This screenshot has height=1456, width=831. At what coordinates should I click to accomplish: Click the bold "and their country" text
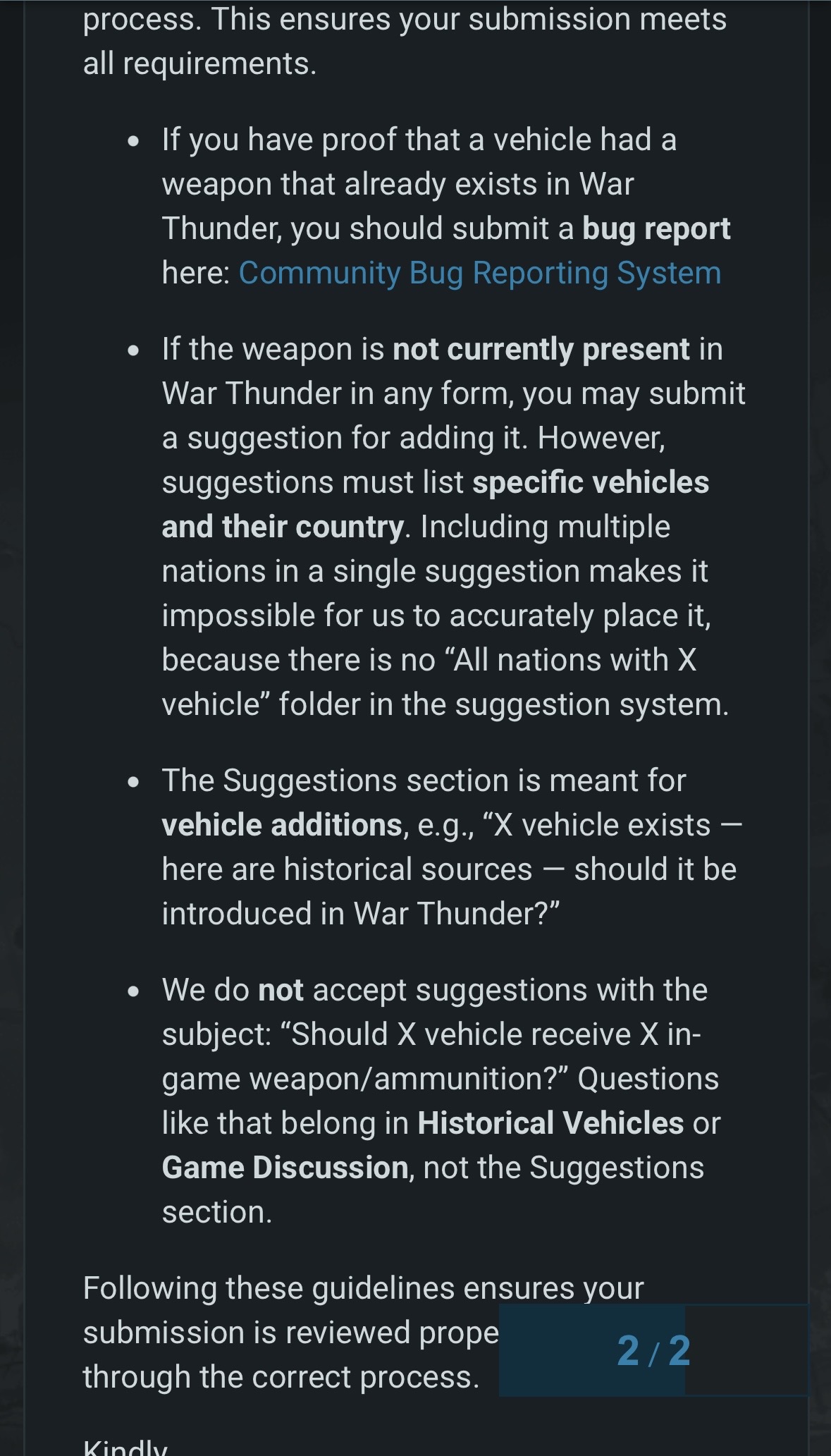pyautogui.click(x=283, y=527)
